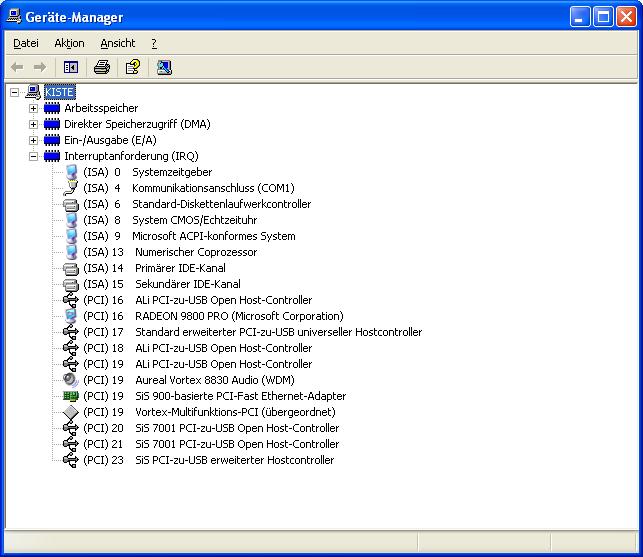Image resolution: width=643 pixels, height=557 pixels.
Task: Select Interruptanforderung (IRQ) label
Action: pyautogui.click(x=131, y=156)
